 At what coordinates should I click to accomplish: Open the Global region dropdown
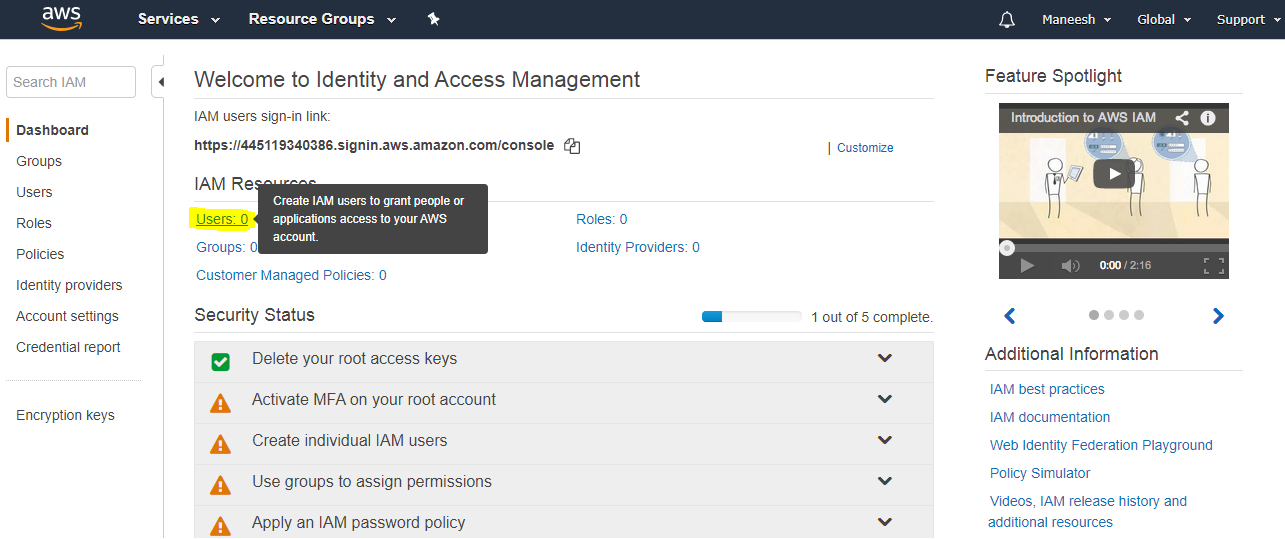1164,19
